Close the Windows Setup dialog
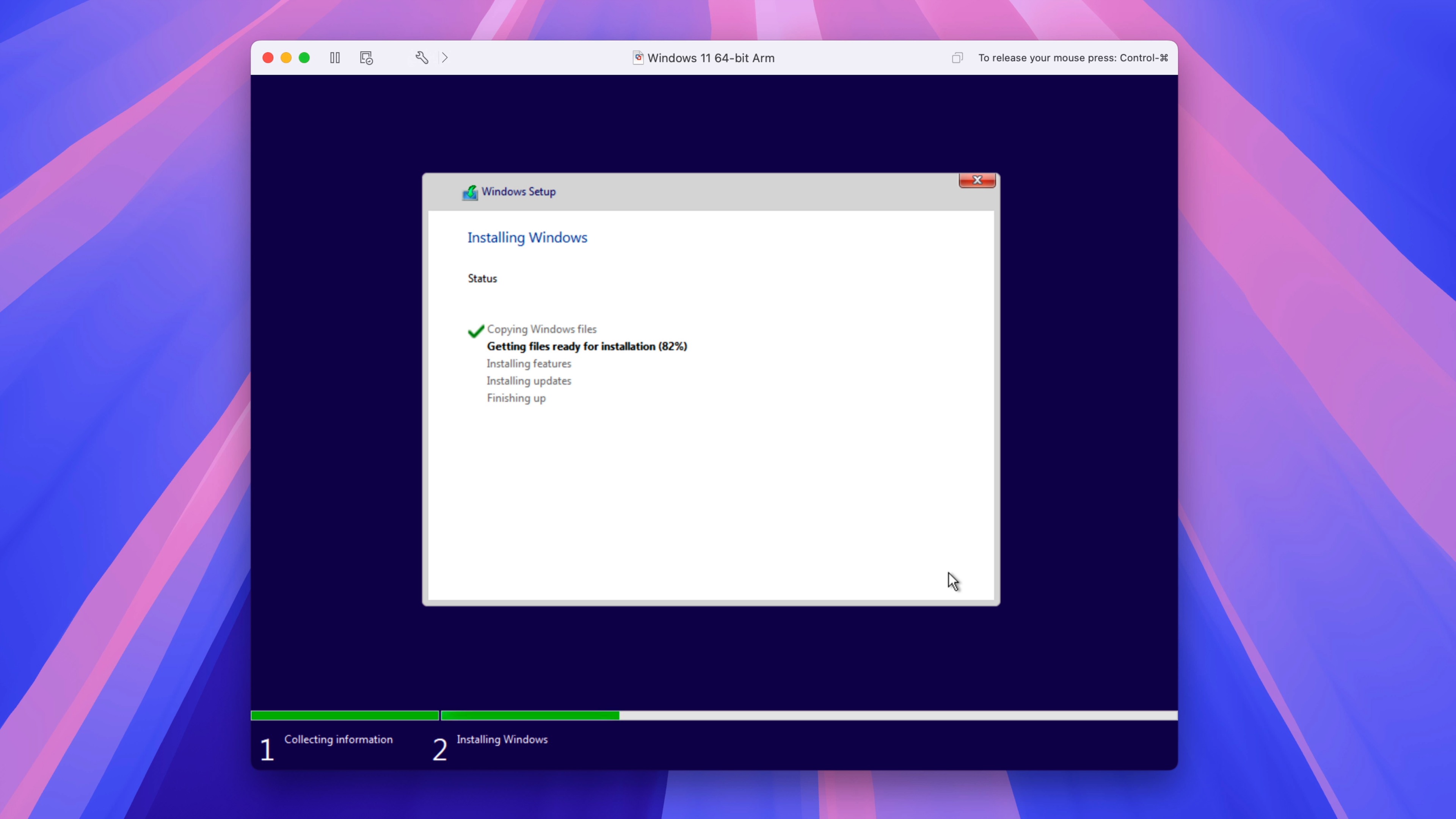The width and height of the screenshot is (1456, 819). point(977,180)
